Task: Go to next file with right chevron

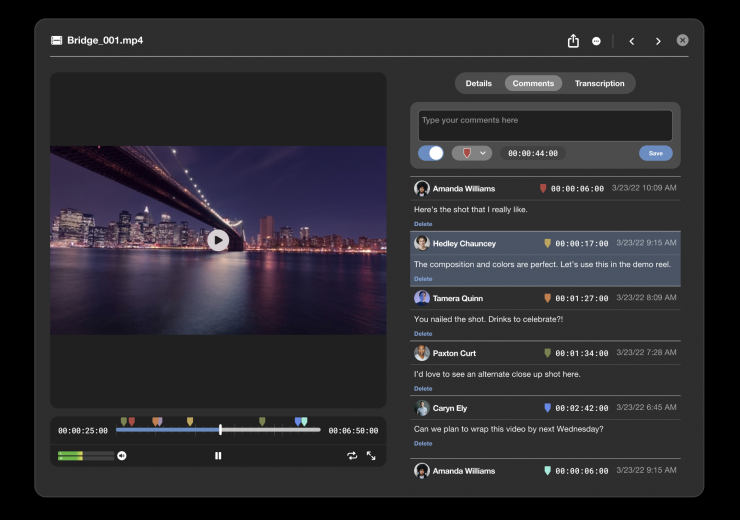Action: click(x=658, y=41)
